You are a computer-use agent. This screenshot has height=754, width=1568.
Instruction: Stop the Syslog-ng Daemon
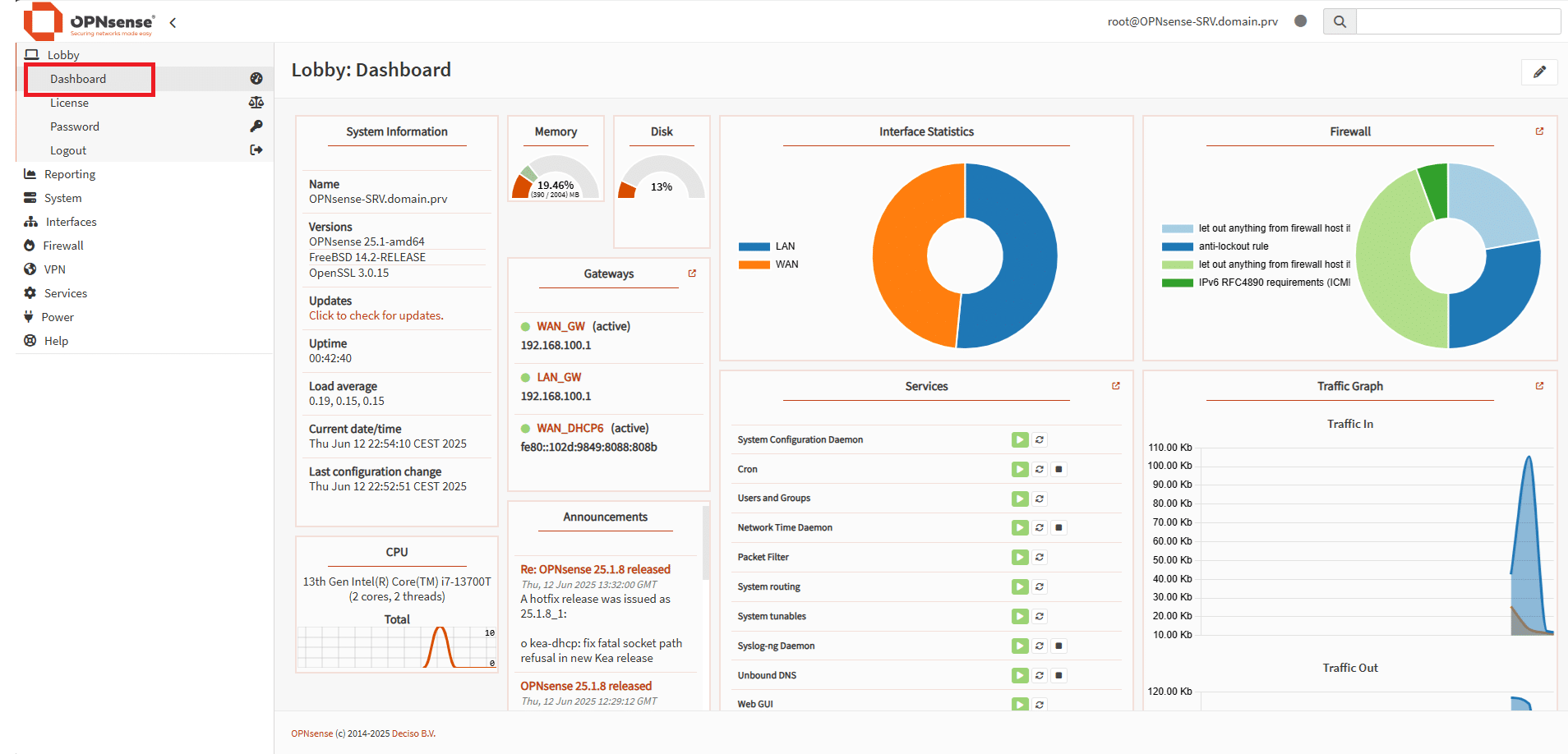tap(1059, 646)
